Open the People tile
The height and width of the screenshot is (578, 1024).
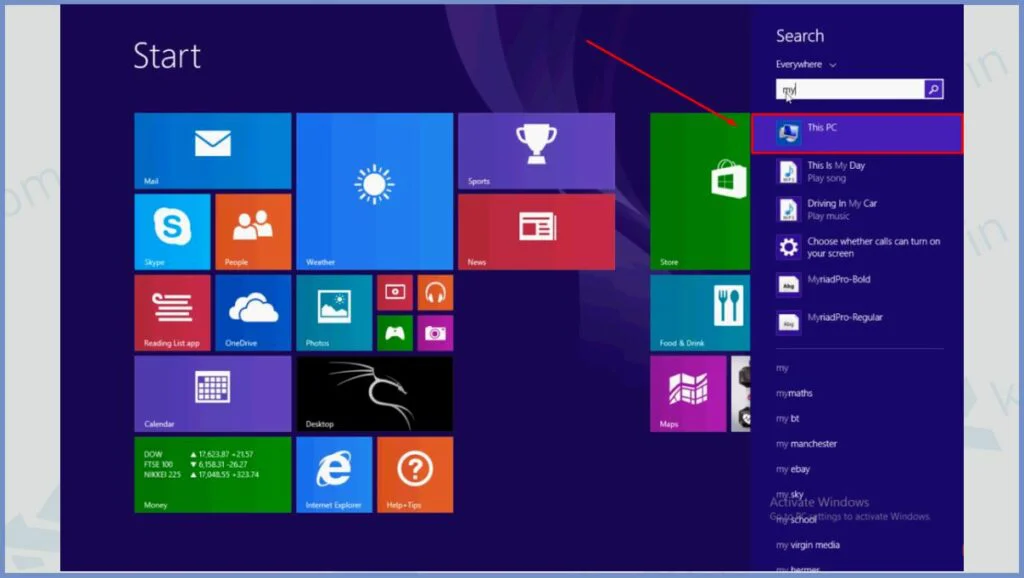click(253, 231)
